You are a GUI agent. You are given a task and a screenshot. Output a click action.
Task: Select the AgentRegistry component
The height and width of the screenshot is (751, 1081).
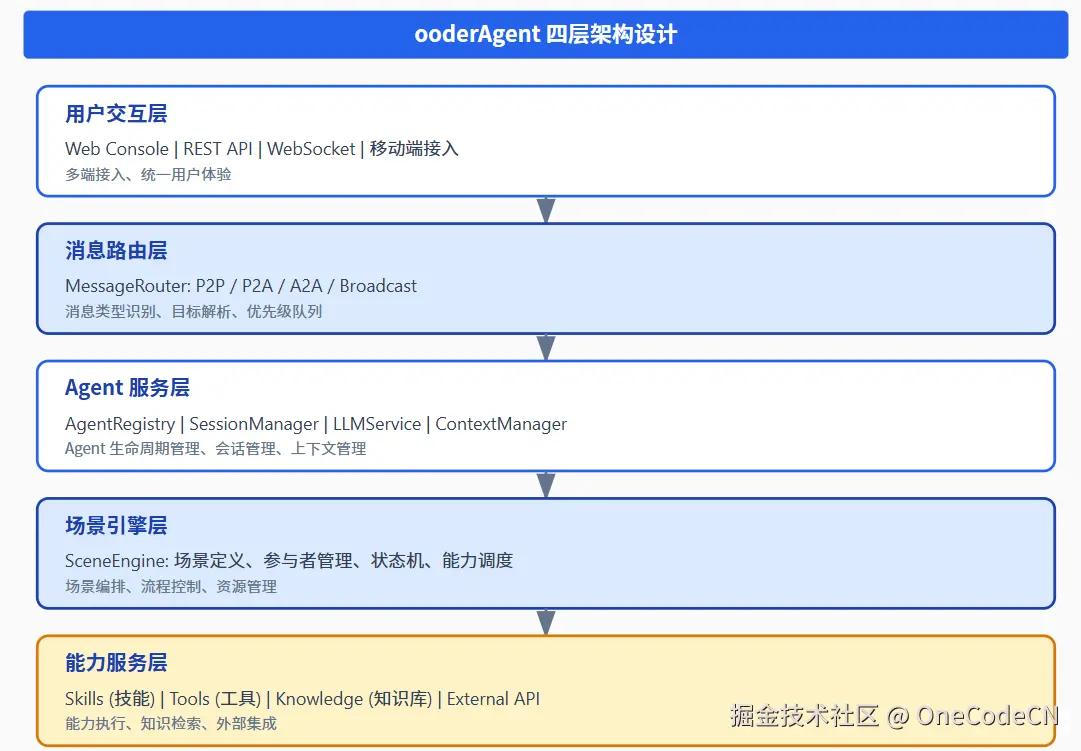pyautogui.click(x=122, y=423)
